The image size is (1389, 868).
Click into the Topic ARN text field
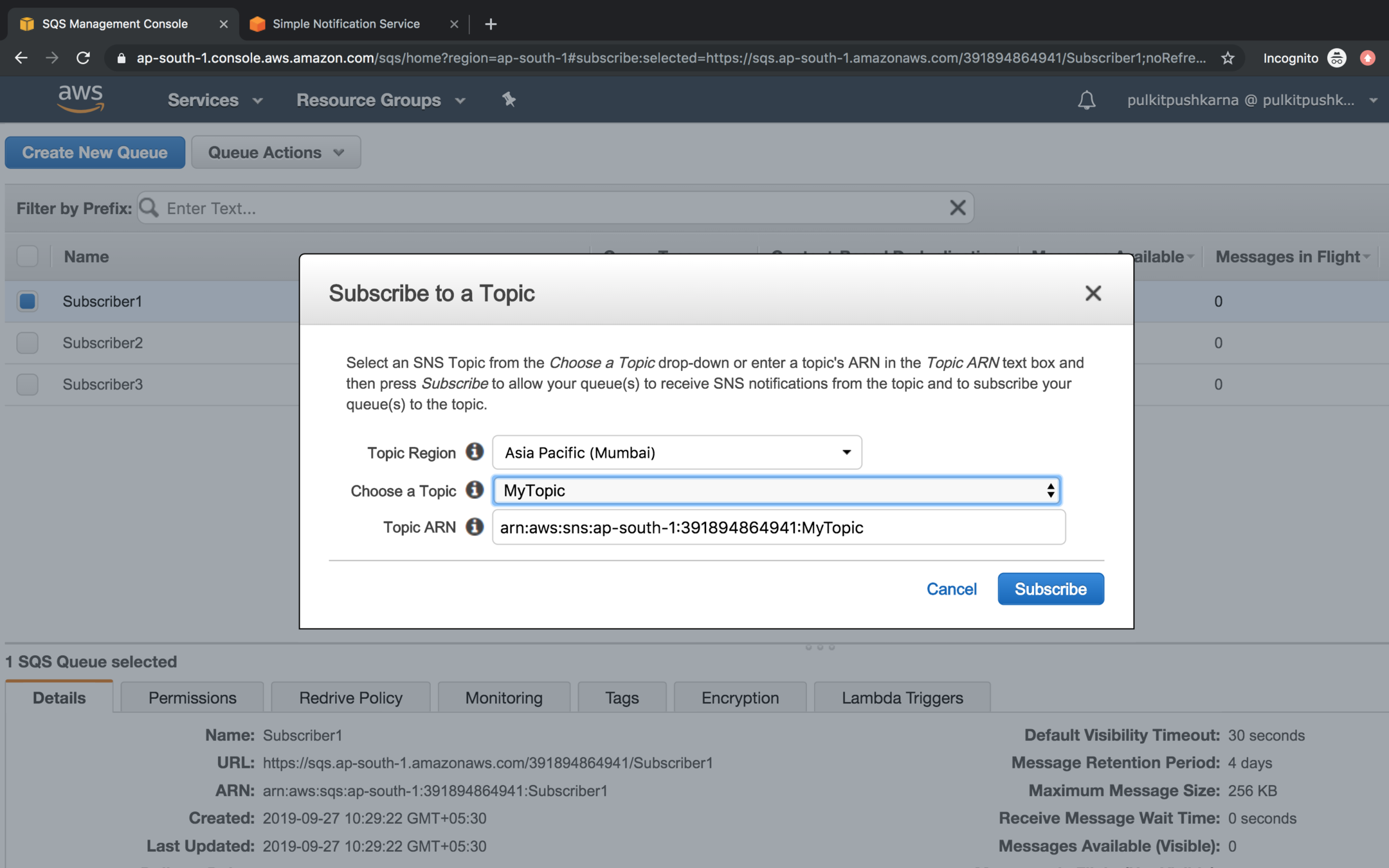[x=778, y=527]
